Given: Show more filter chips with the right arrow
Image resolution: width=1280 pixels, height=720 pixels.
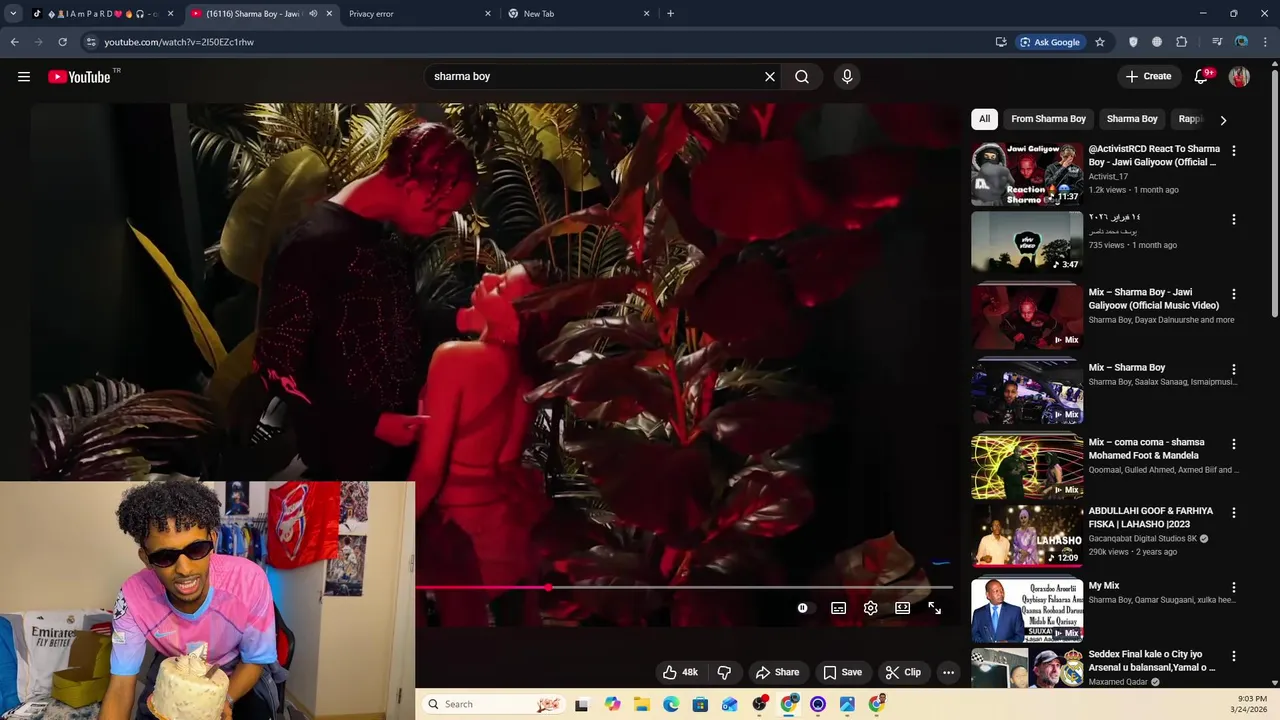Looking at the screenshot, I should click(x=1223, y=120).
